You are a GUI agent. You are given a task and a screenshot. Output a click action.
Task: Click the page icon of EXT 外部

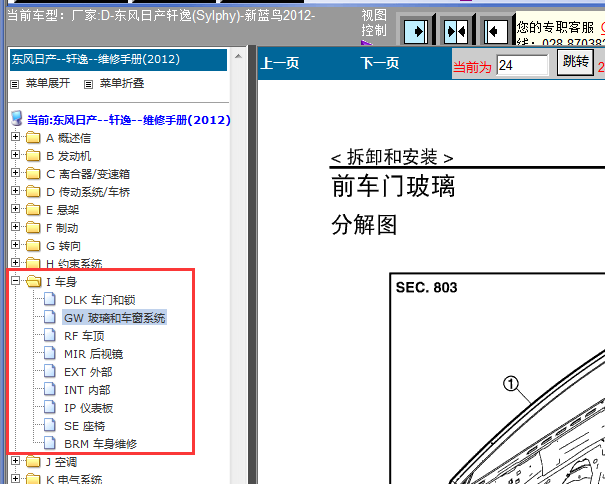coord(50,371)
